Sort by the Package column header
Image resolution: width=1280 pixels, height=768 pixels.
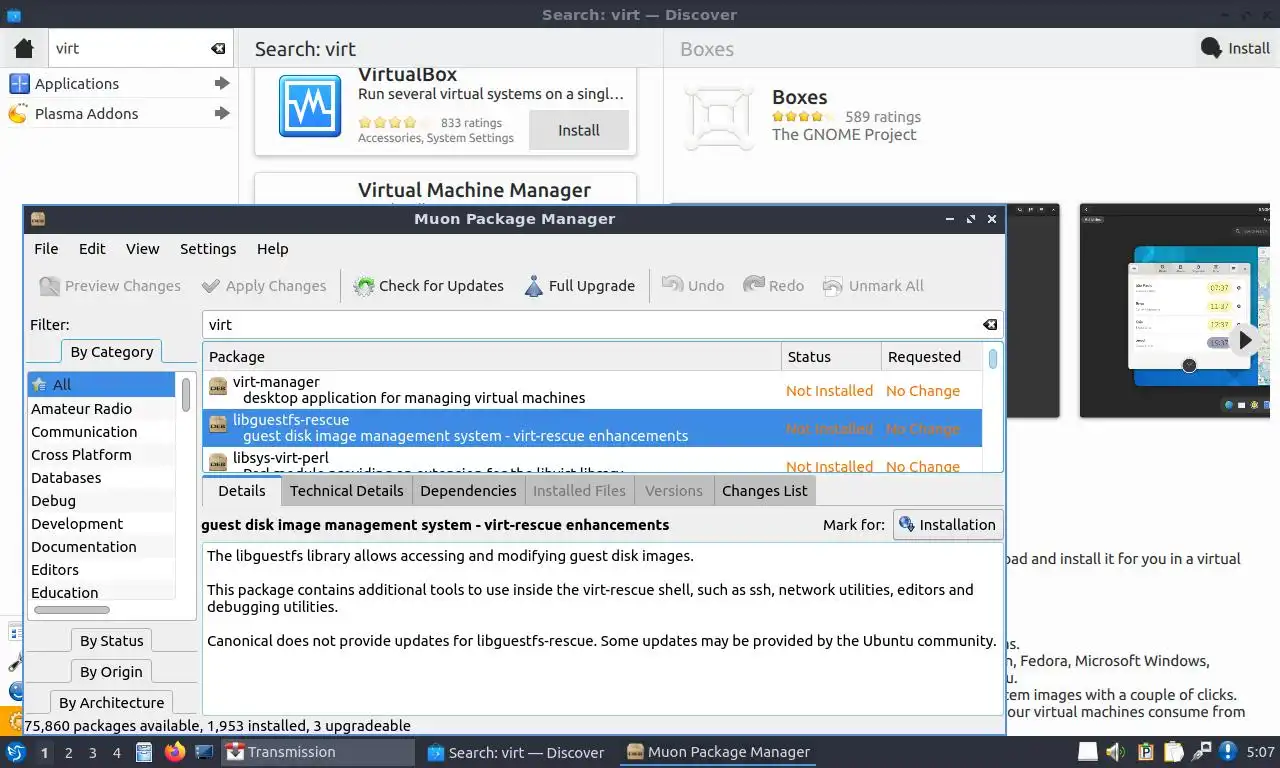[x=492, y=357]
